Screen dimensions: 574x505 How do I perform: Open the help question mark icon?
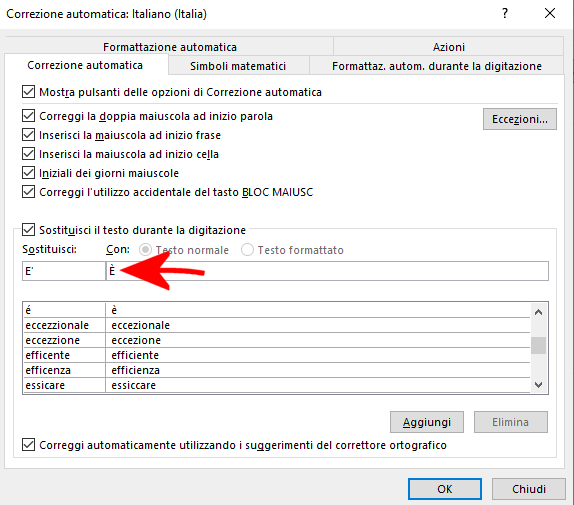click(505, 14)
